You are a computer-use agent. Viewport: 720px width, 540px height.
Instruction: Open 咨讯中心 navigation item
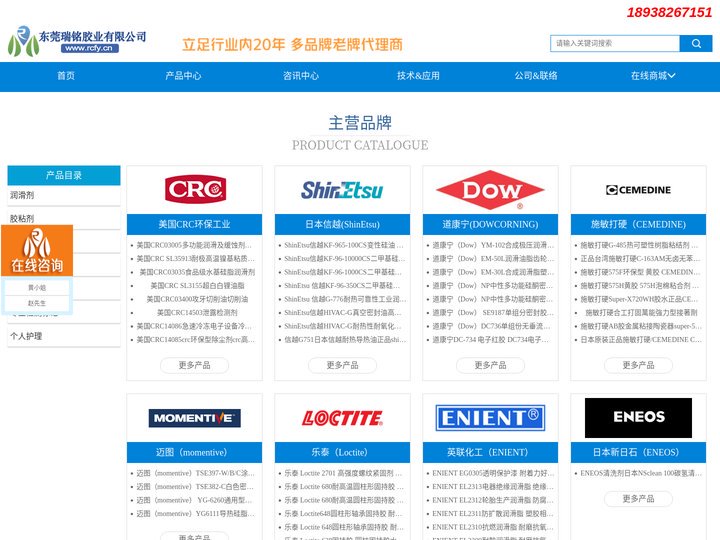[301, 76]
